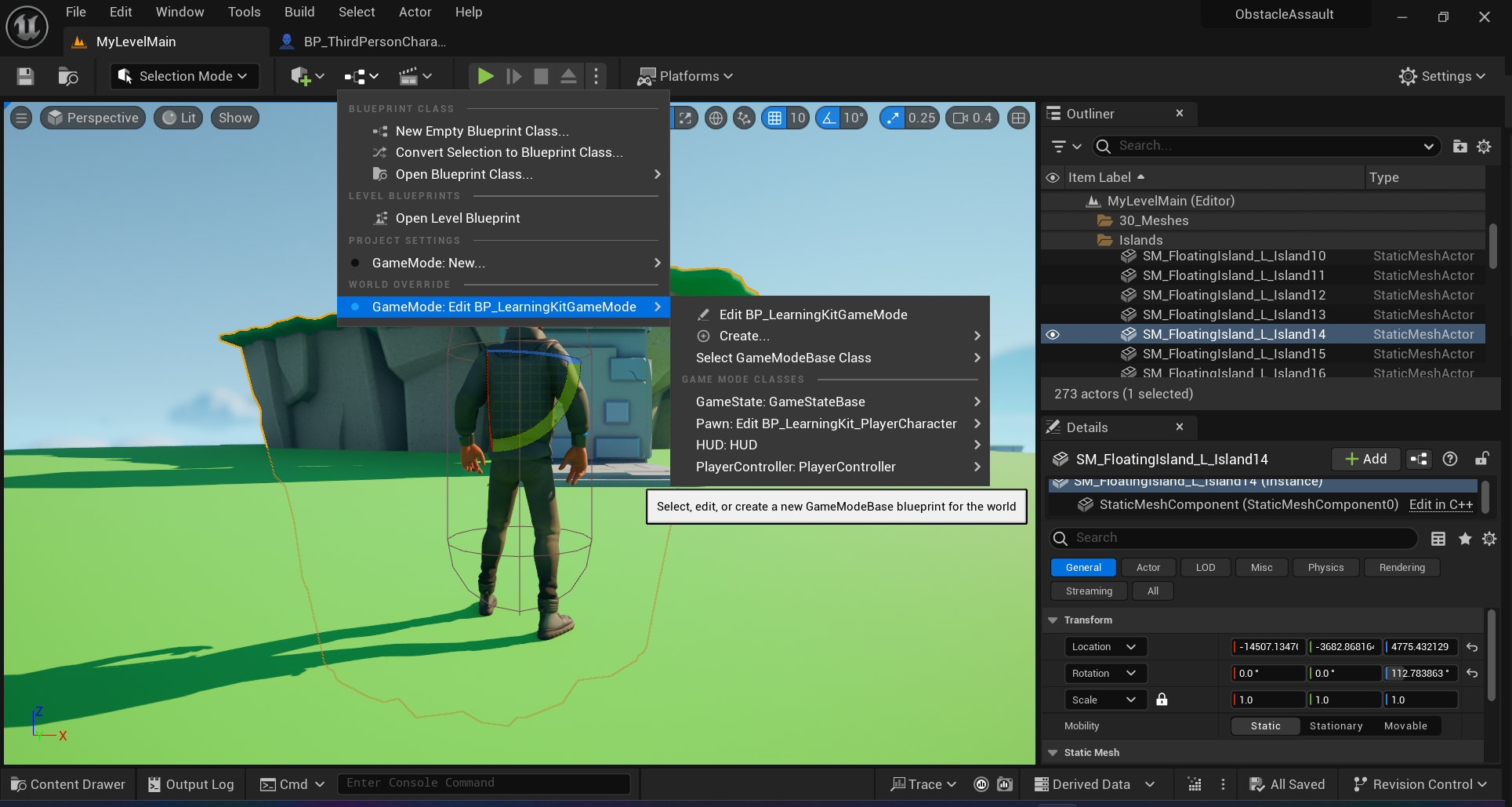Select the Physics filter in Details
The image size is (1512, 807).
click(x=1325, y=567)
